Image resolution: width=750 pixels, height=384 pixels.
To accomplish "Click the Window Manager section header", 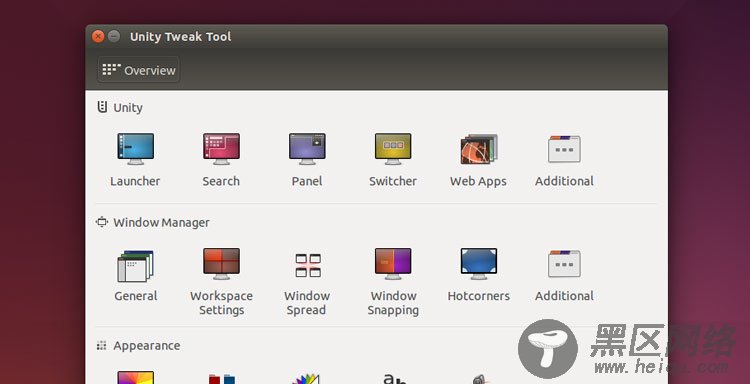I will (x=153, y=222).
